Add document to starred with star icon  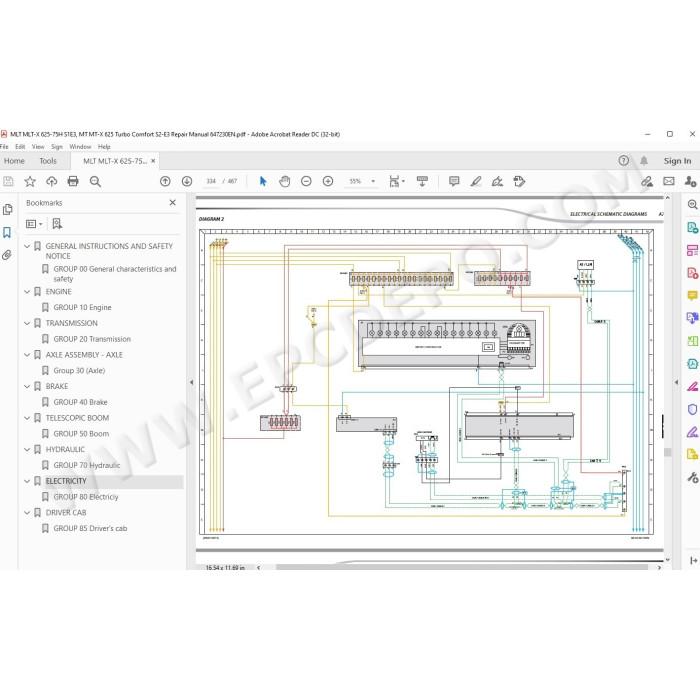tap(30, 181)
